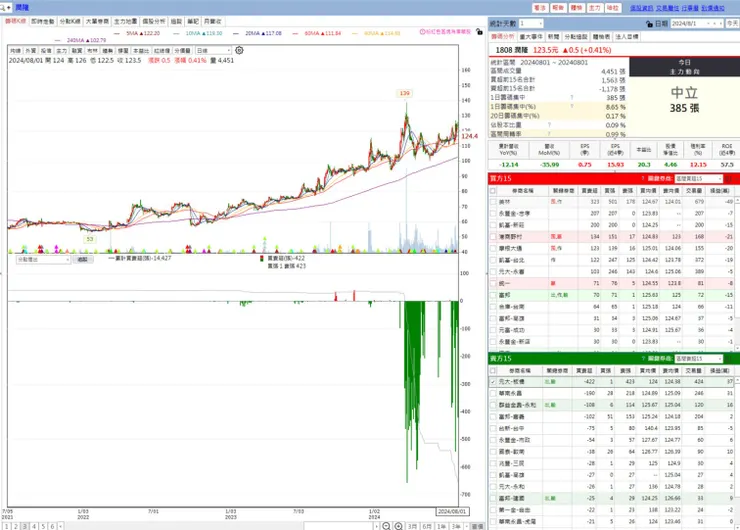Switch to 法人目標 tab
740x530 pixels.
[x=627, y=36]
